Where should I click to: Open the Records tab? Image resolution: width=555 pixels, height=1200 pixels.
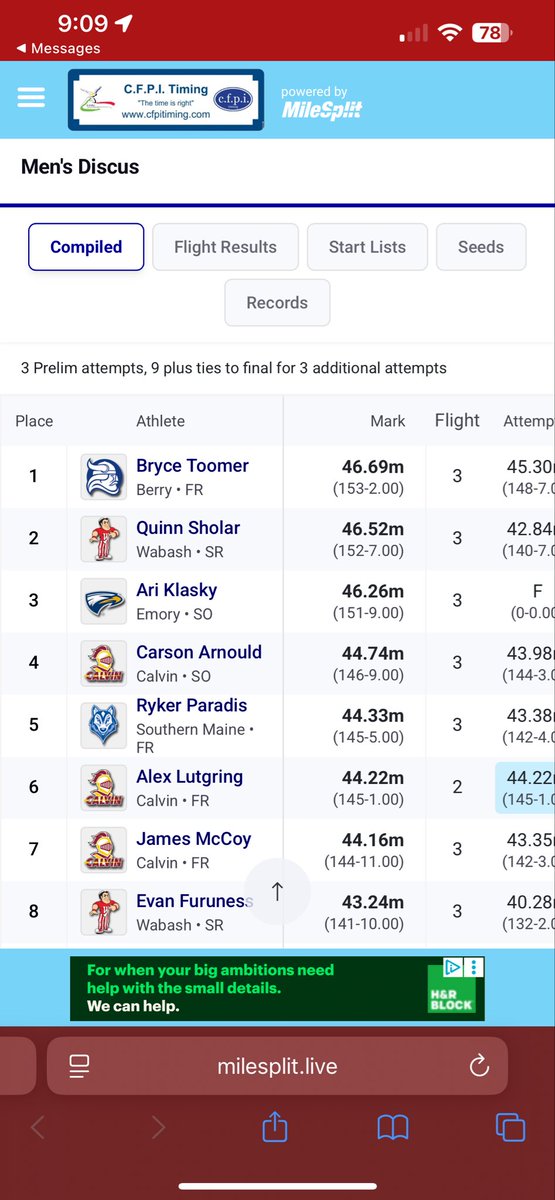[x=277, y=303]
